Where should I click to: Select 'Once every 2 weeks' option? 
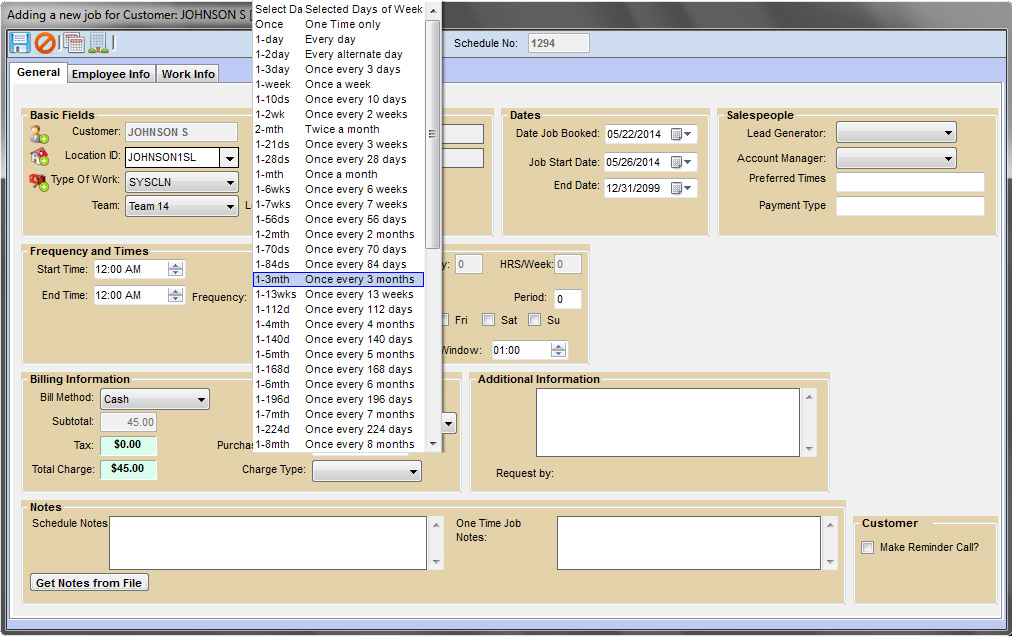tap(339, 114)
